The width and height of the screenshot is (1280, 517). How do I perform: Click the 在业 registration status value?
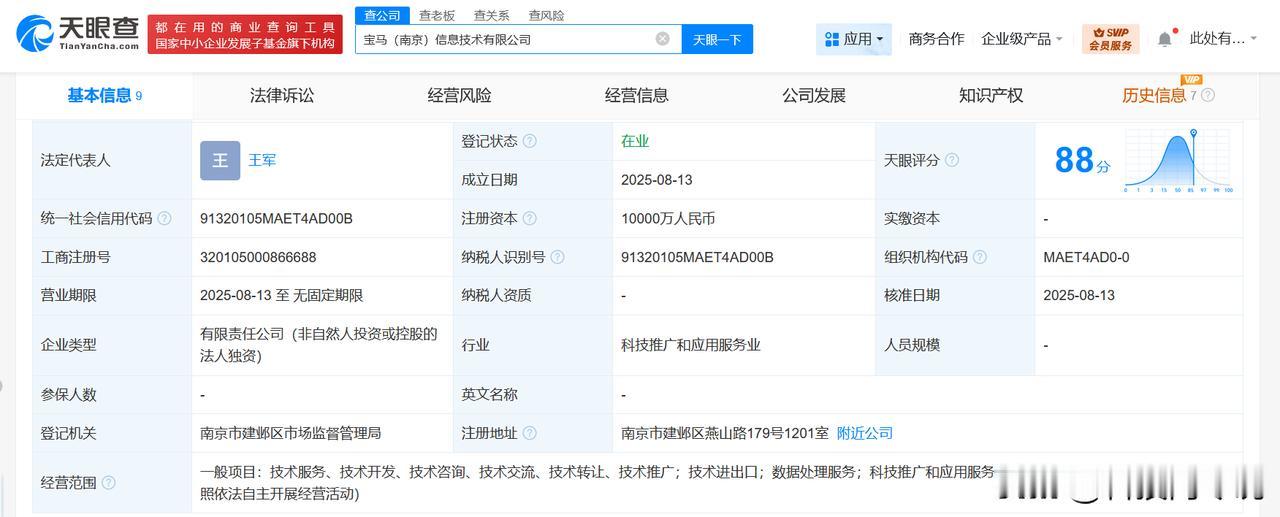pyautogui.click(x=635, y=141)
